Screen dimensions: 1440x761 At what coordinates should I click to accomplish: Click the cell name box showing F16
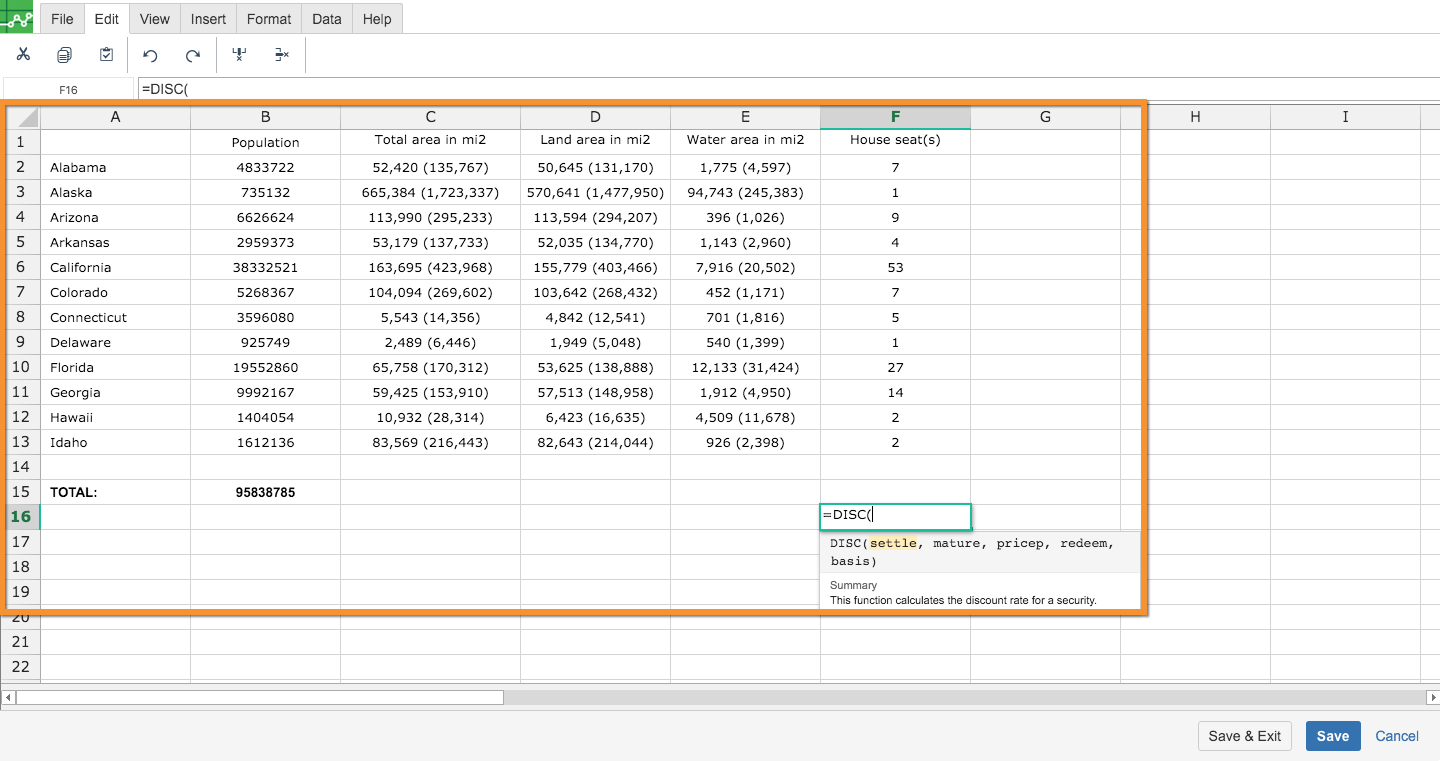pos(68,89)
